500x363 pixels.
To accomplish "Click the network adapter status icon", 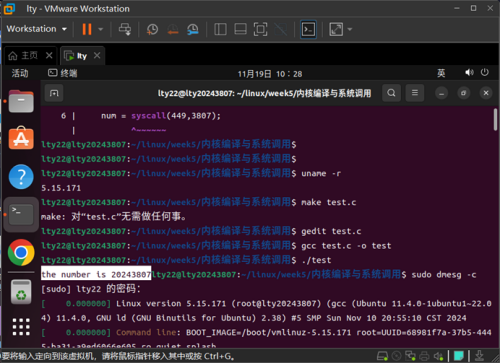I will (x=410, y=356).
